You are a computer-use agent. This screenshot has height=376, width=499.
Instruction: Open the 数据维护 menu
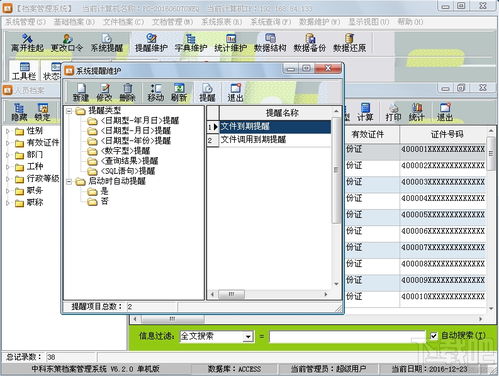(x=319, y=22)
